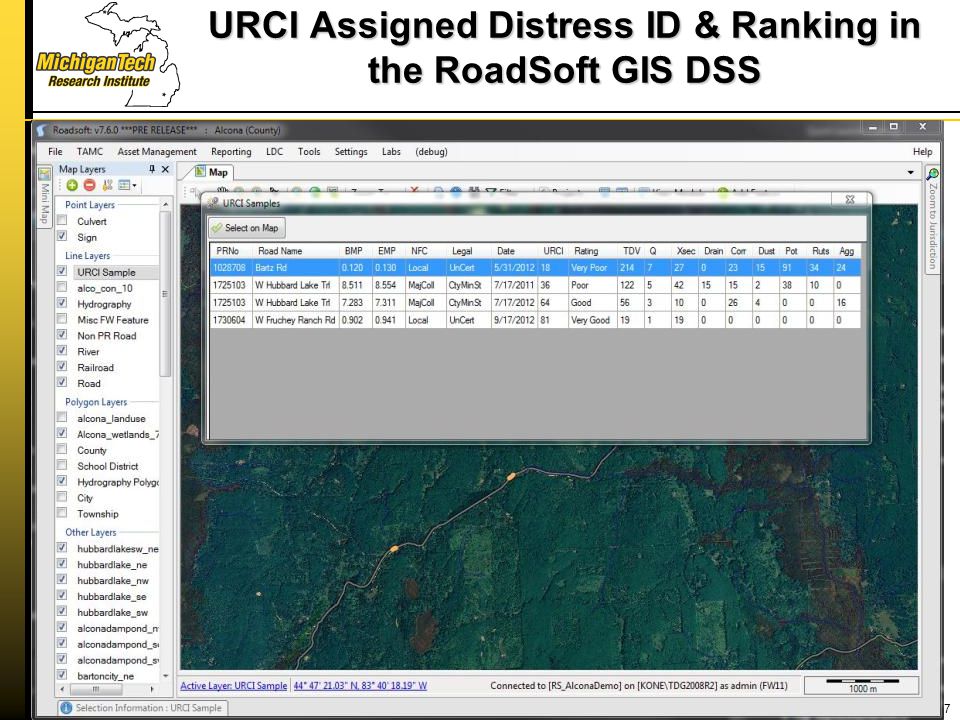Open the LDC menu

(274, 152)
